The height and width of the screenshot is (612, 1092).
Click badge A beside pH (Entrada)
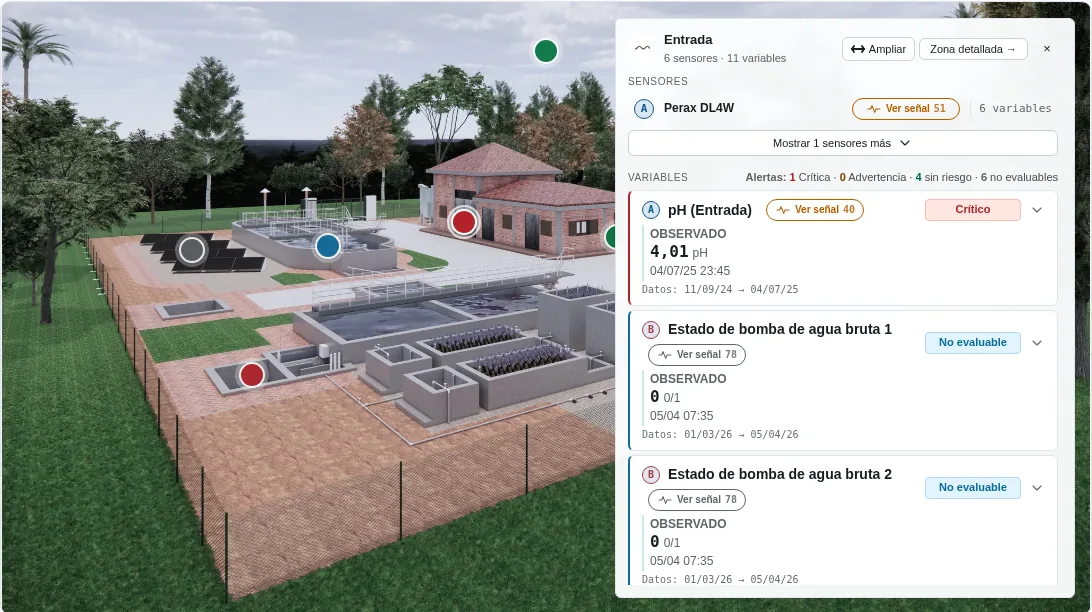pos(650,210)
